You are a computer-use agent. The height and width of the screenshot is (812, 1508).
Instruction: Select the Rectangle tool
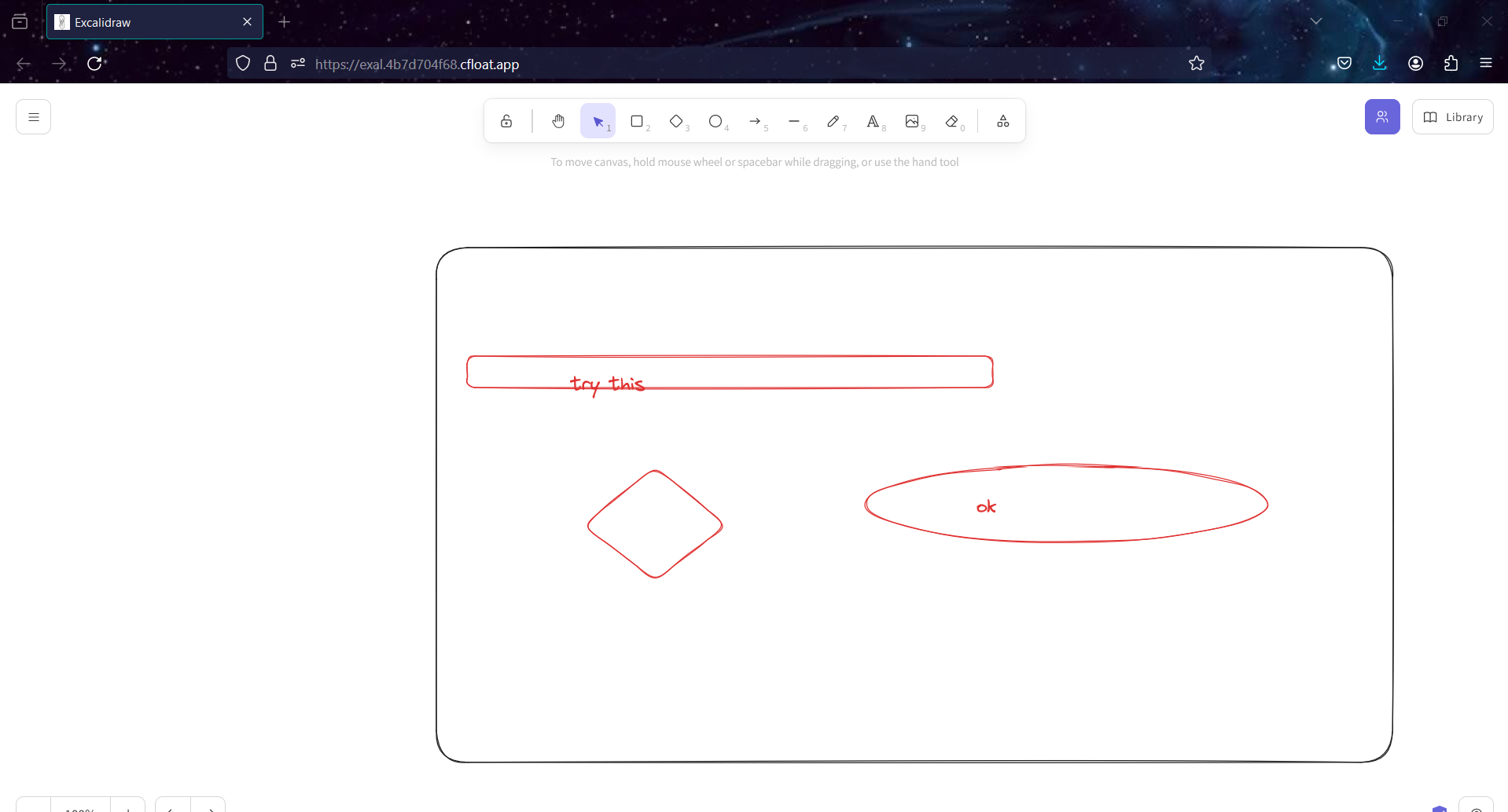pyautogui.click(x=637, y=121)
